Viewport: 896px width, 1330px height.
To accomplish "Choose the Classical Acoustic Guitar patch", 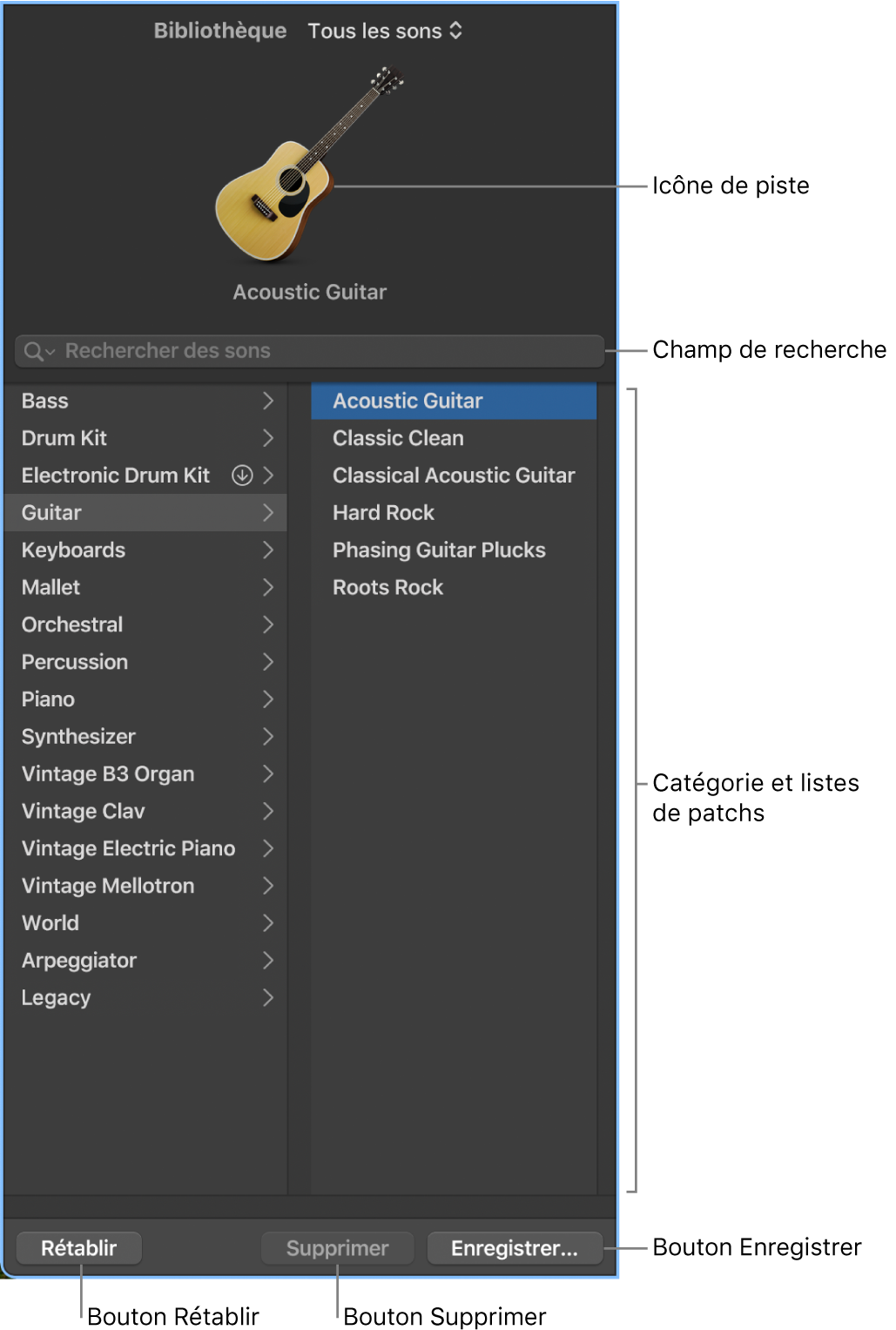I will tap(454, 476).
